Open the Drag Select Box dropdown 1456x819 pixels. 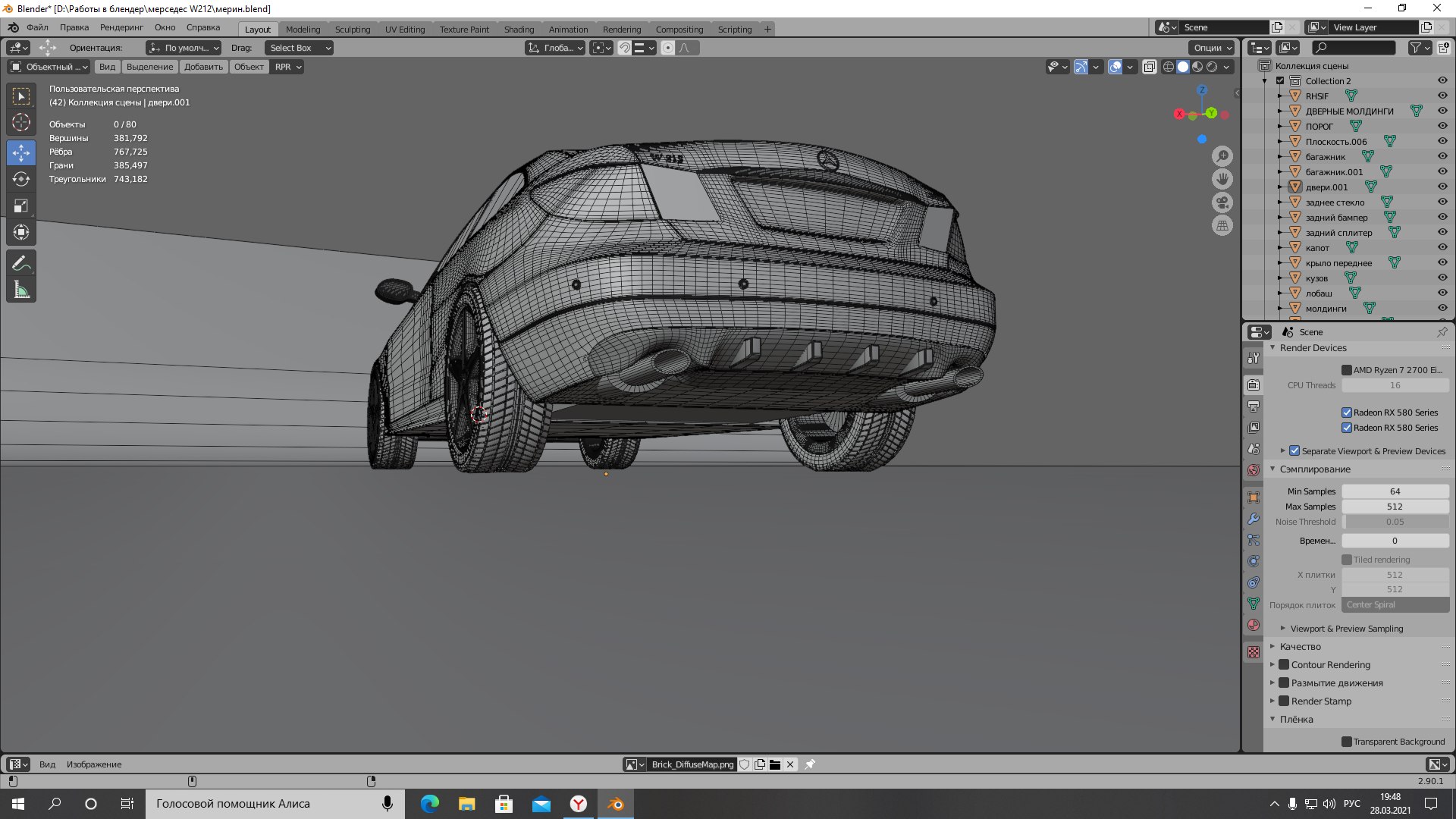299,48
